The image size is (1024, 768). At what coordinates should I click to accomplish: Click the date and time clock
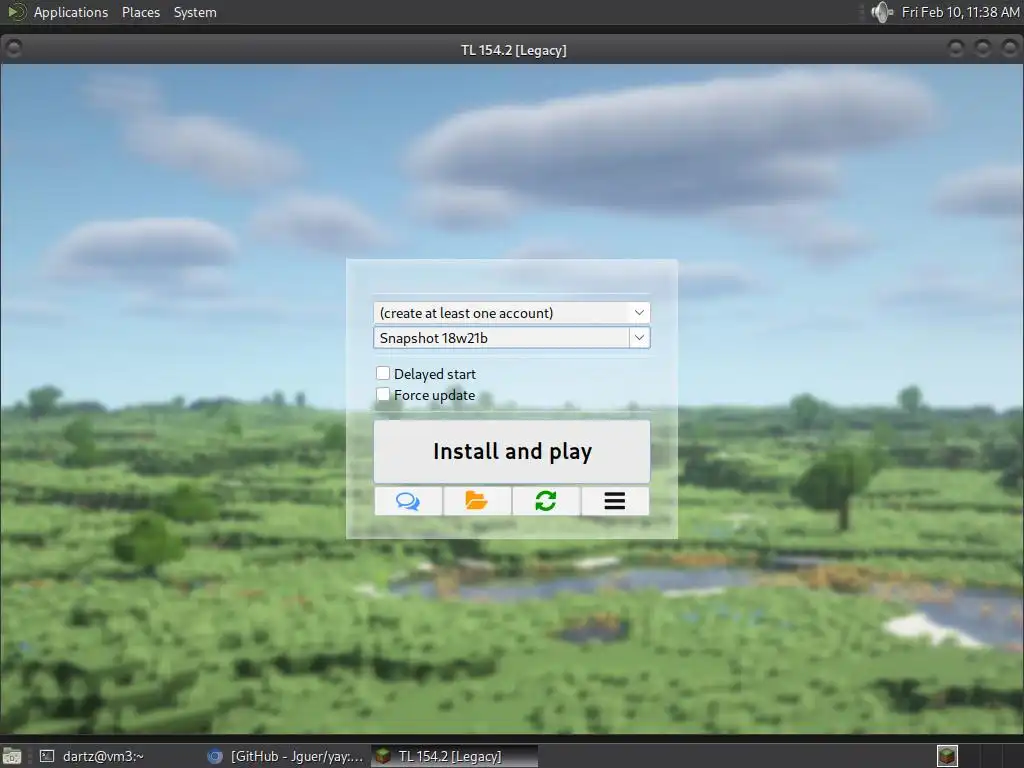[960, 12]
